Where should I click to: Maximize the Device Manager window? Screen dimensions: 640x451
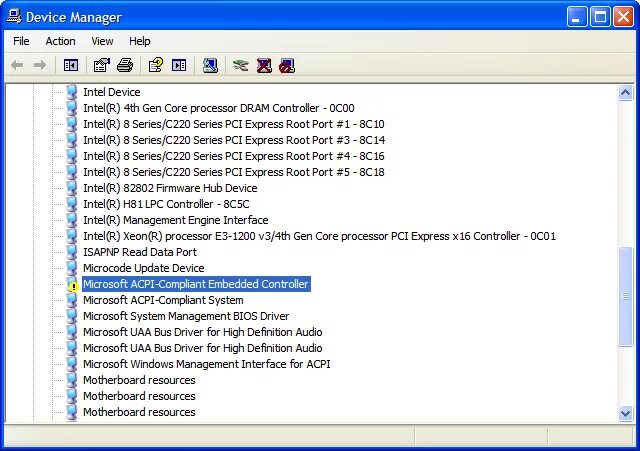click(x=600, y=17)
